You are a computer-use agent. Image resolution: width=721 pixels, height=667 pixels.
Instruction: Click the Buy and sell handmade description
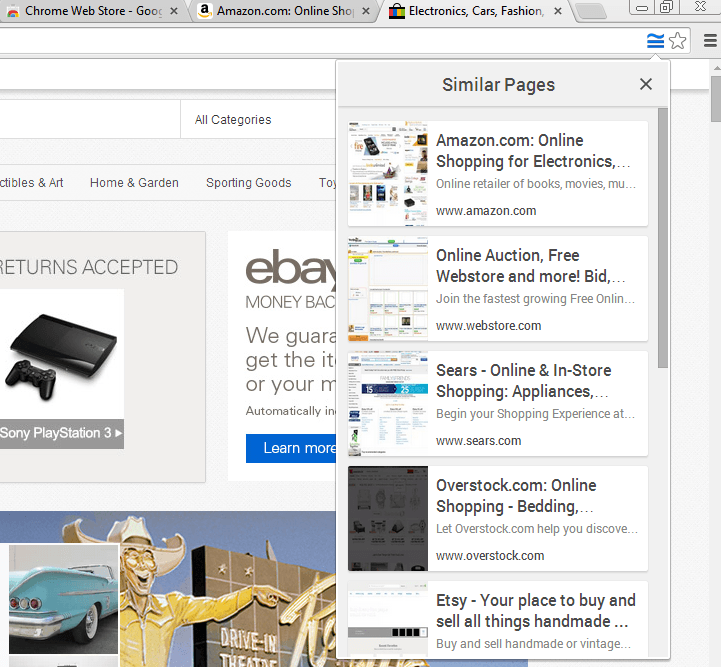[533, 644]
